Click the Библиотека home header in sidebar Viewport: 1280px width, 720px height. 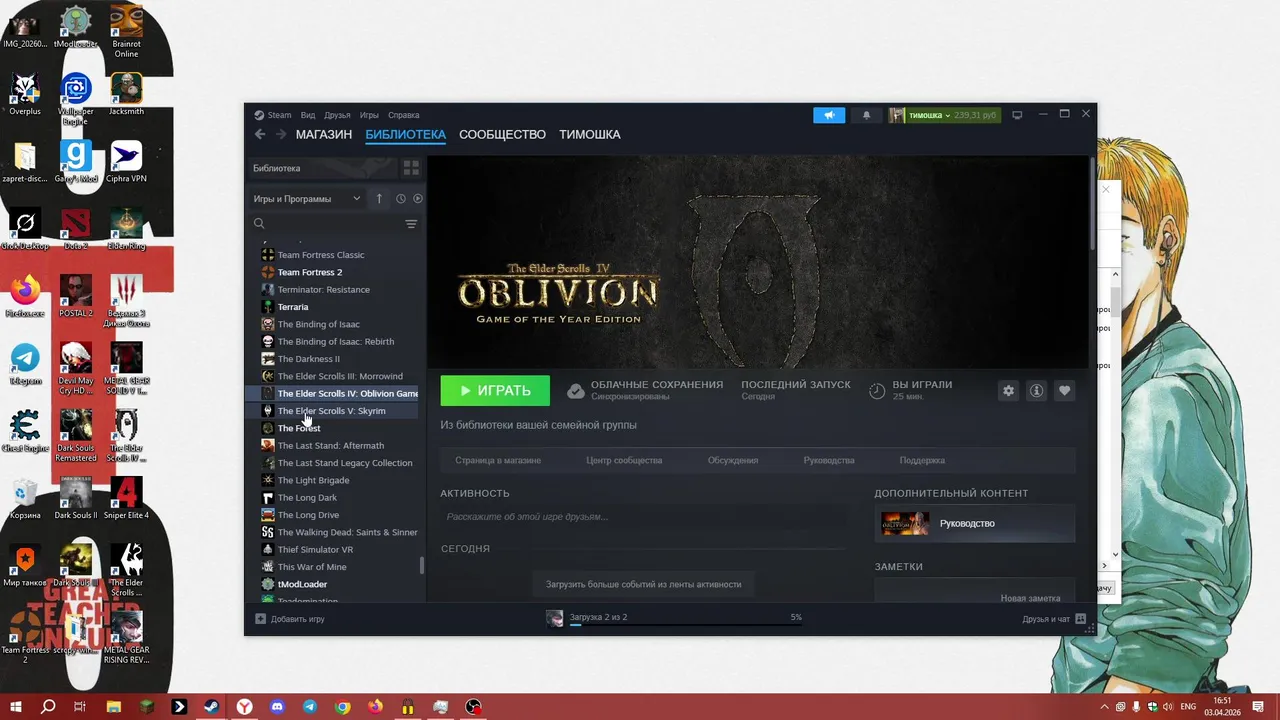point(322,168)
